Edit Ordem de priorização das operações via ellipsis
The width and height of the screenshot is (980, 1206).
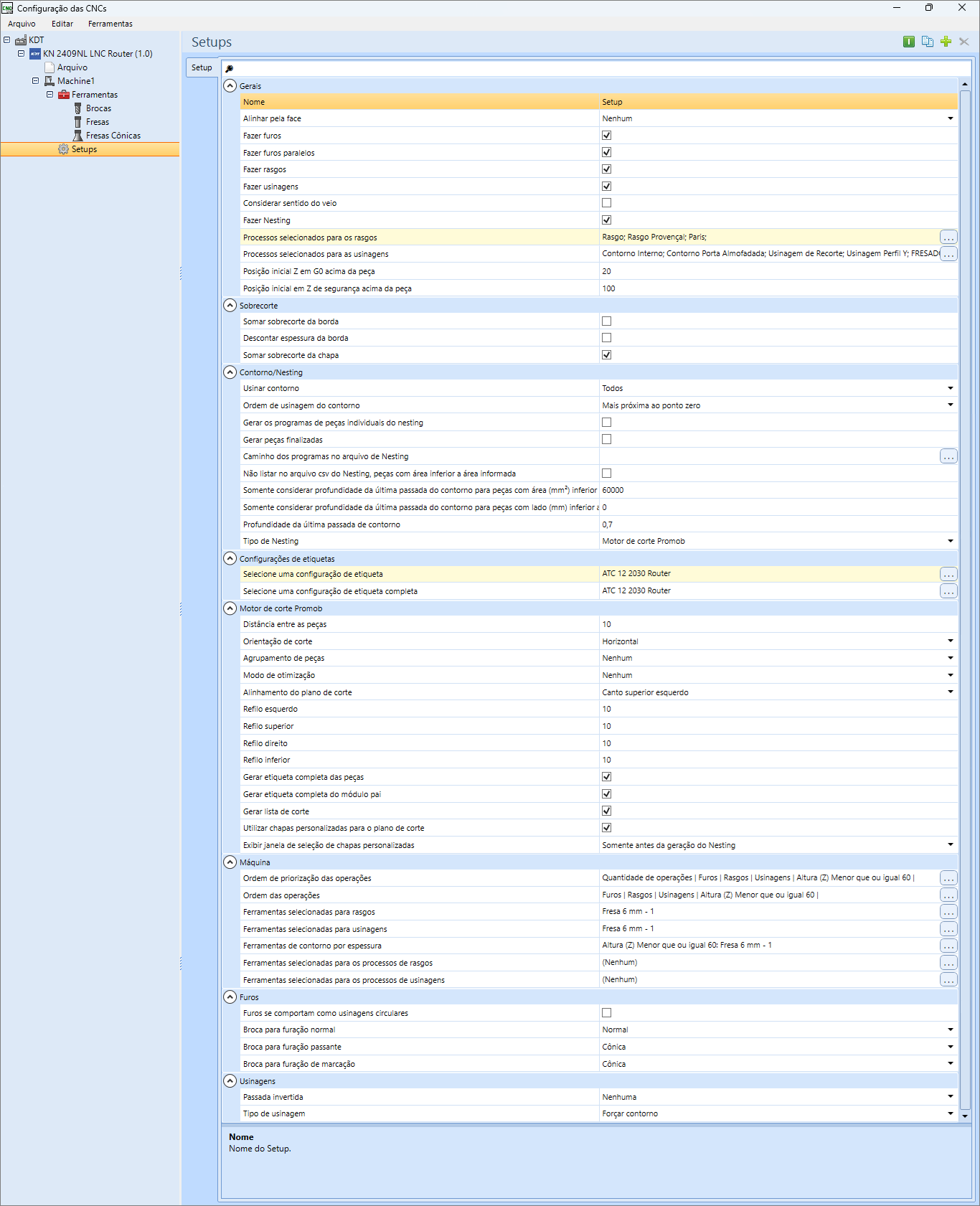[948, 878]
